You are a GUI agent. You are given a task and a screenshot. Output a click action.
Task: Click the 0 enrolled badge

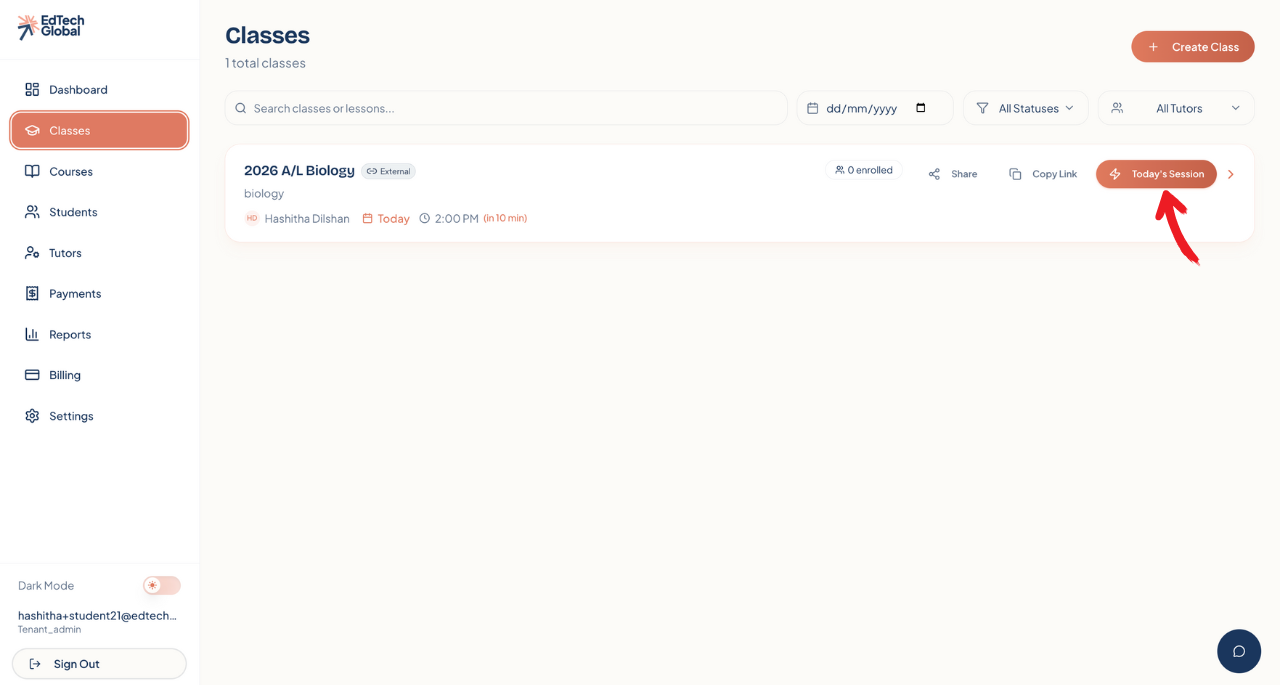(x=864, y=170)
